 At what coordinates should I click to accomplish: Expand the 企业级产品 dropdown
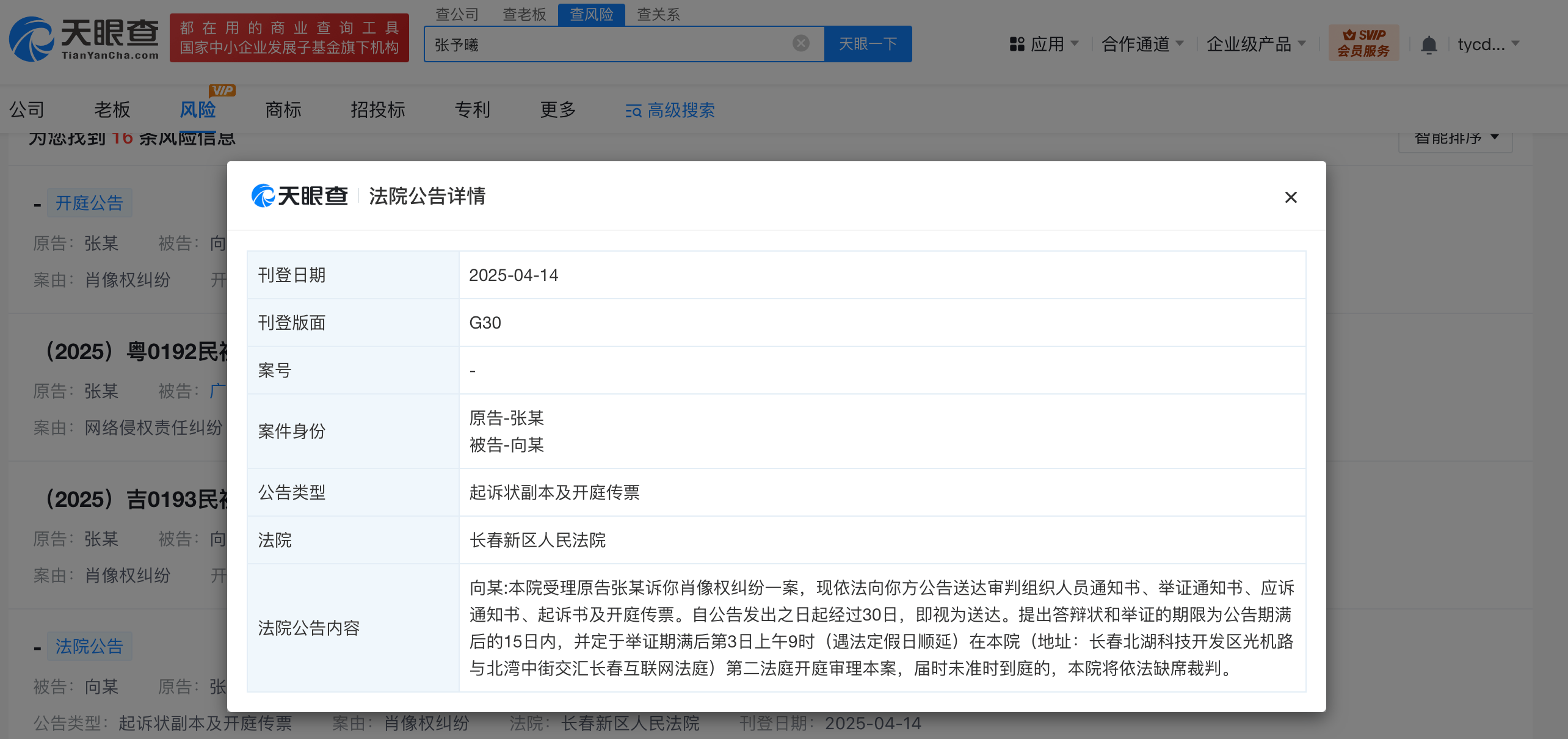(1255, 45)
